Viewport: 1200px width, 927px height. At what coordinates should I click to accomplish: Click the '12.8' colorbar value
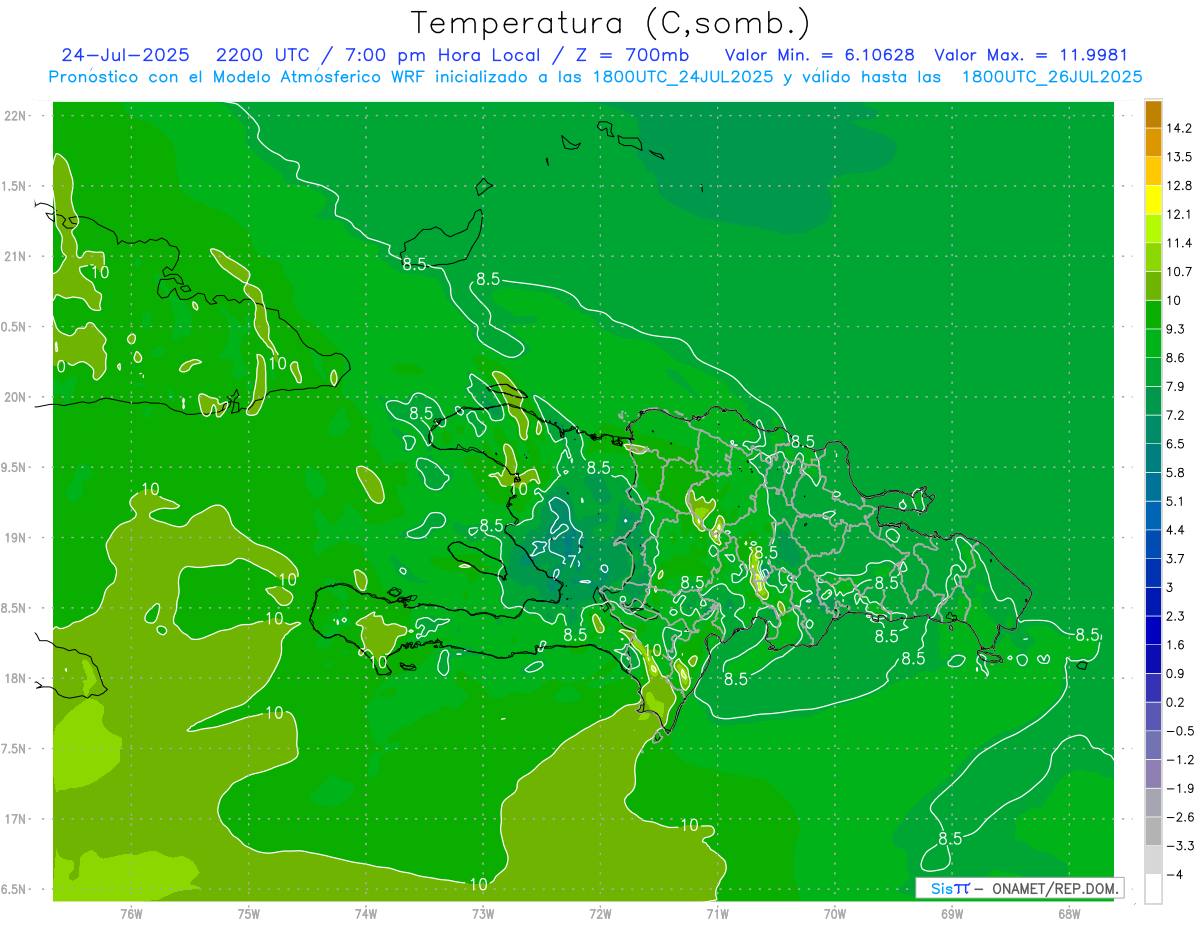point(1179,186)
